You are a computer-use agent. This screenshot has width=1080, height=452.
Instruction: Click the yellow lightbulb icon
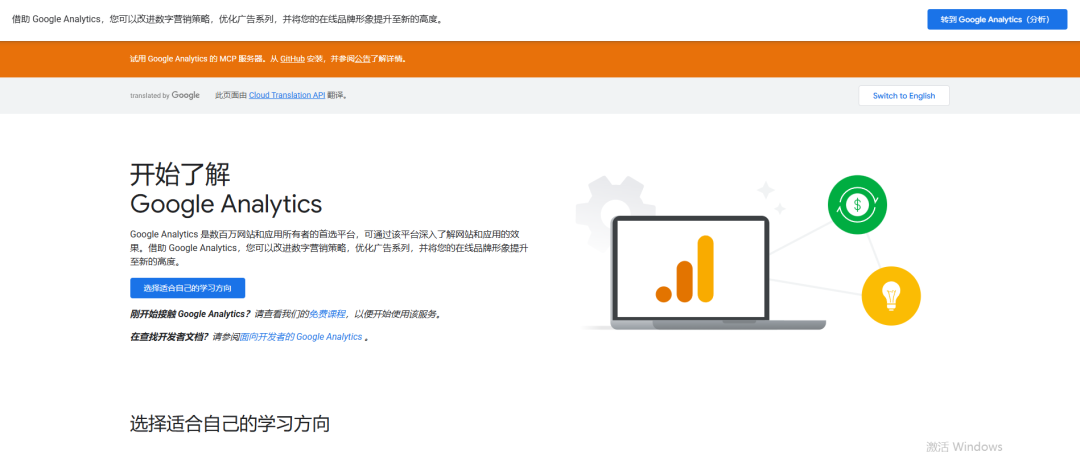coord(891,296)
